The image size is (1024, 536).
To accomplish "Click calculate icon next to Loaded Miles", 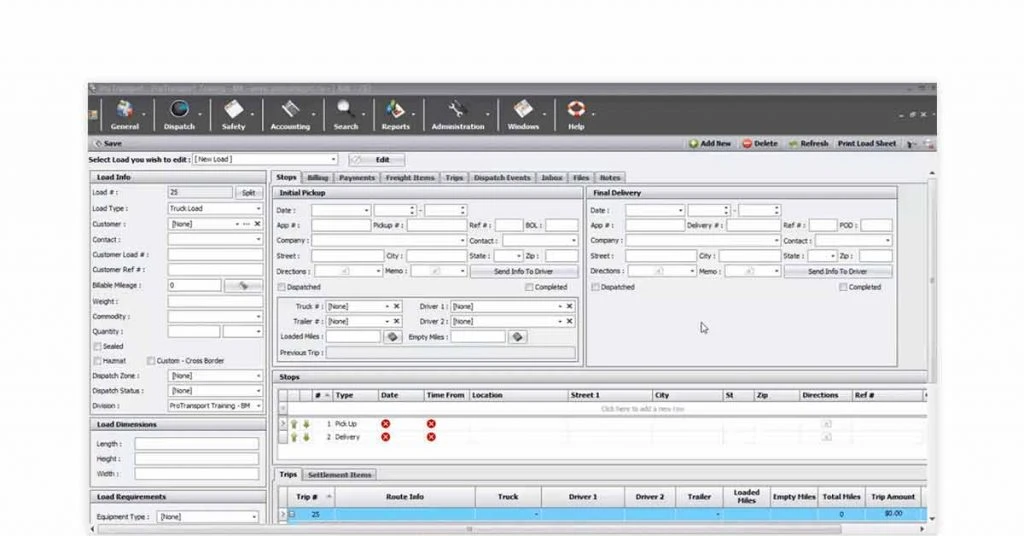I will (x=393, y=337).
